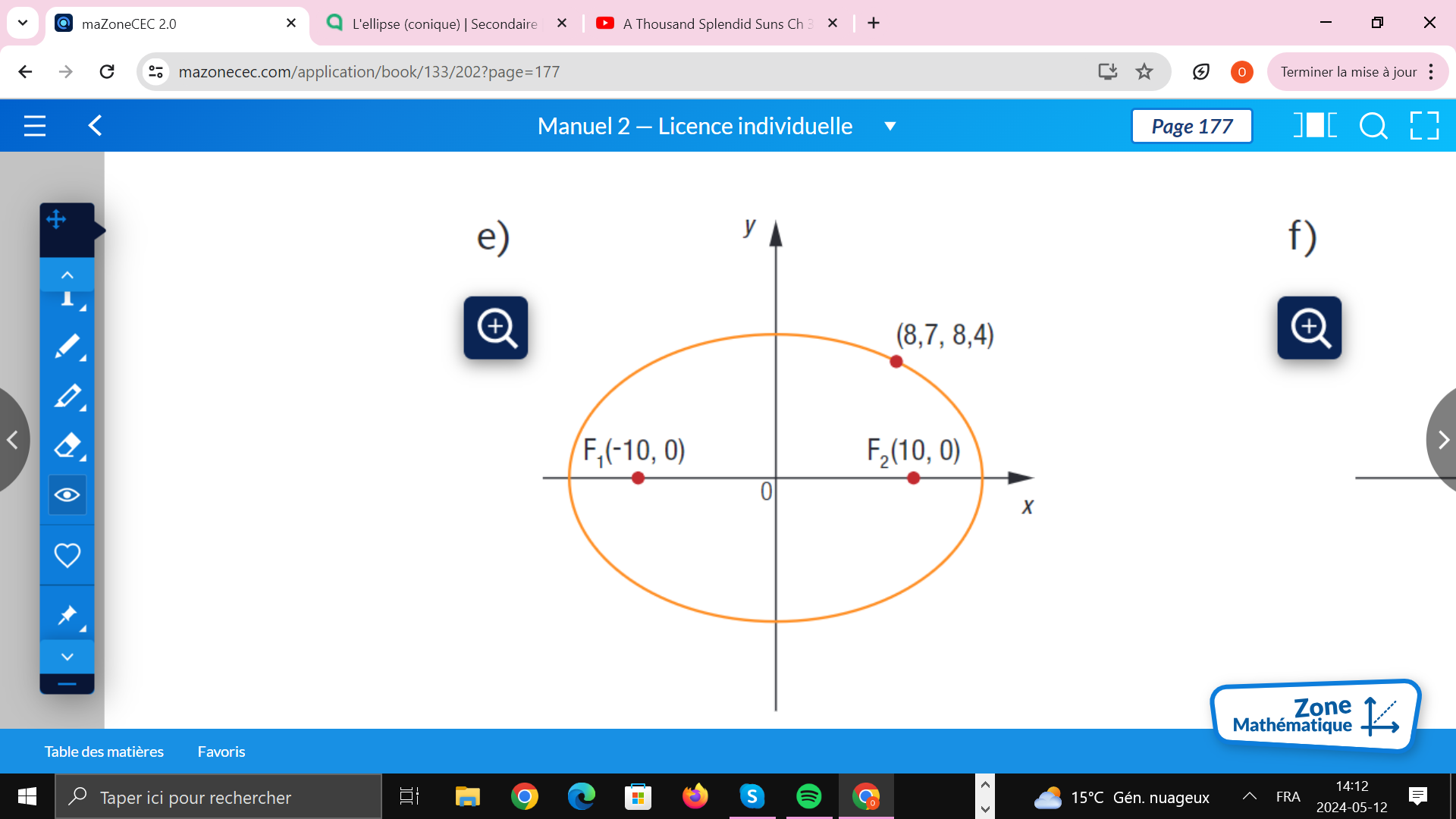Open the book search magnifier
Viewport: 1456px width, 819px height.
[1373, 126]
